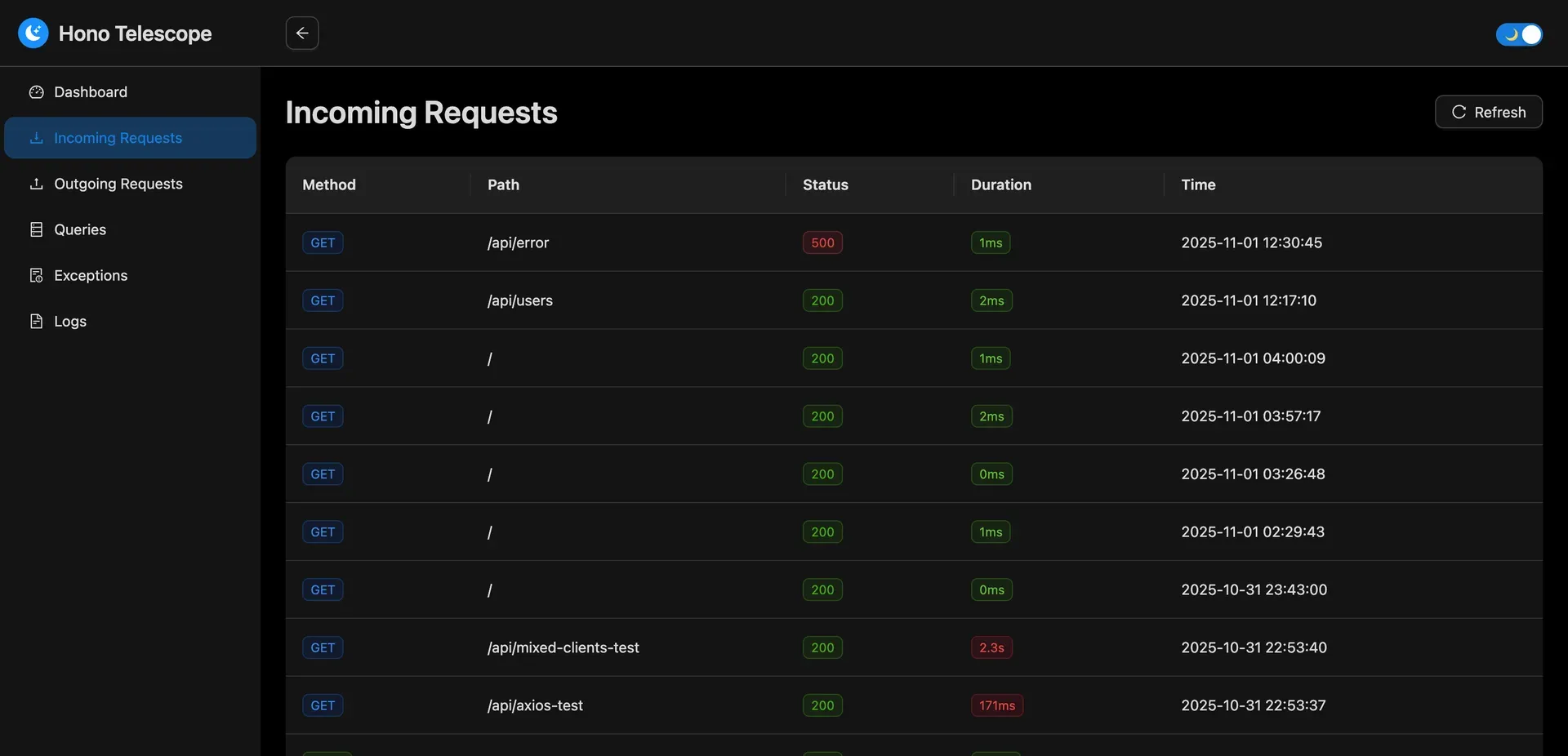1568x756 pixels.
Task: Navigate to the Queries section
Action: pos(79,229)
